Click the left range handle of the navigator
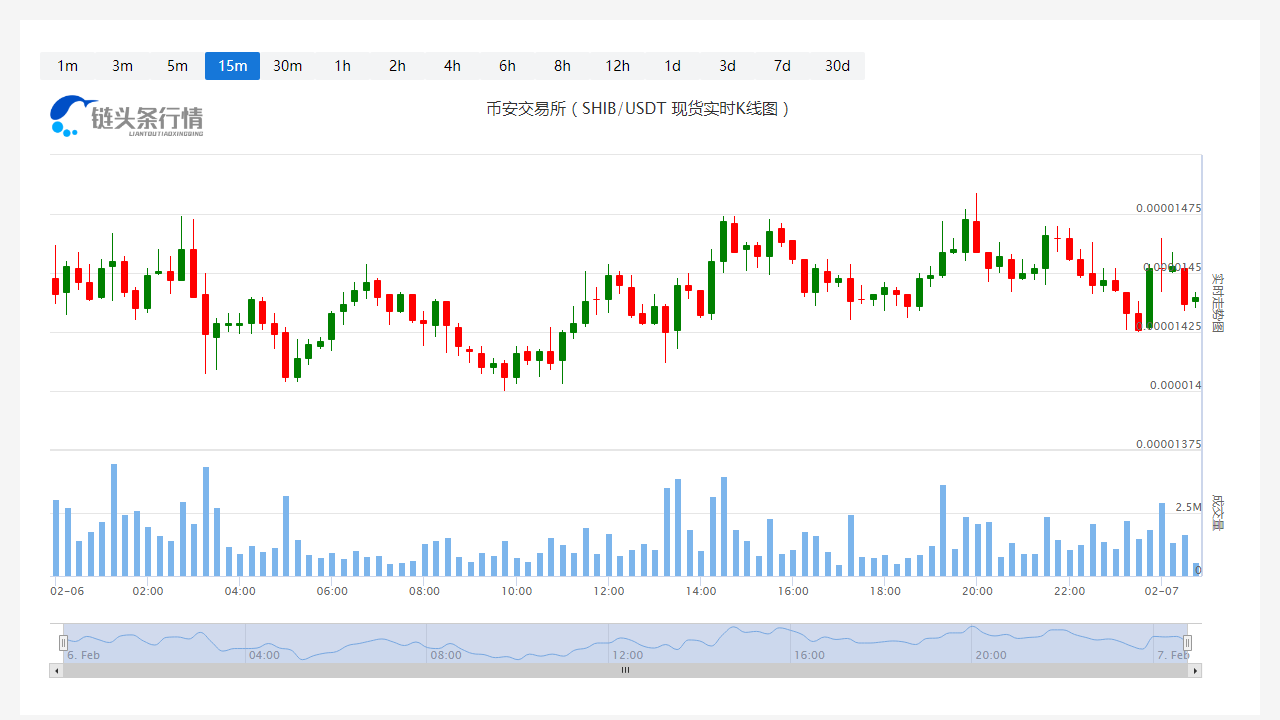 (x=63, y=643)
